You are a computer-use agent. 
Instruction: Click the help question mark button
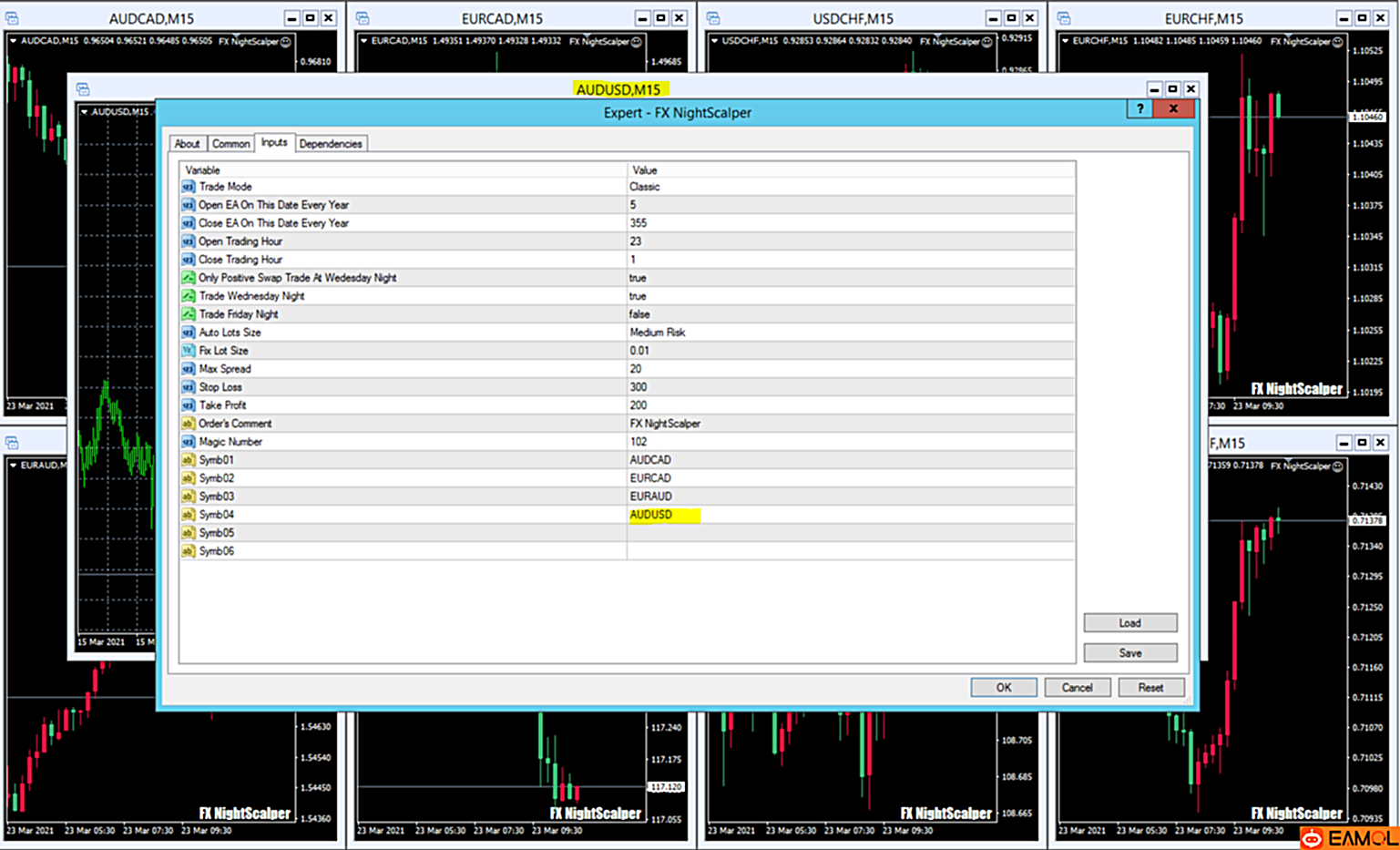coord(1139,108)
